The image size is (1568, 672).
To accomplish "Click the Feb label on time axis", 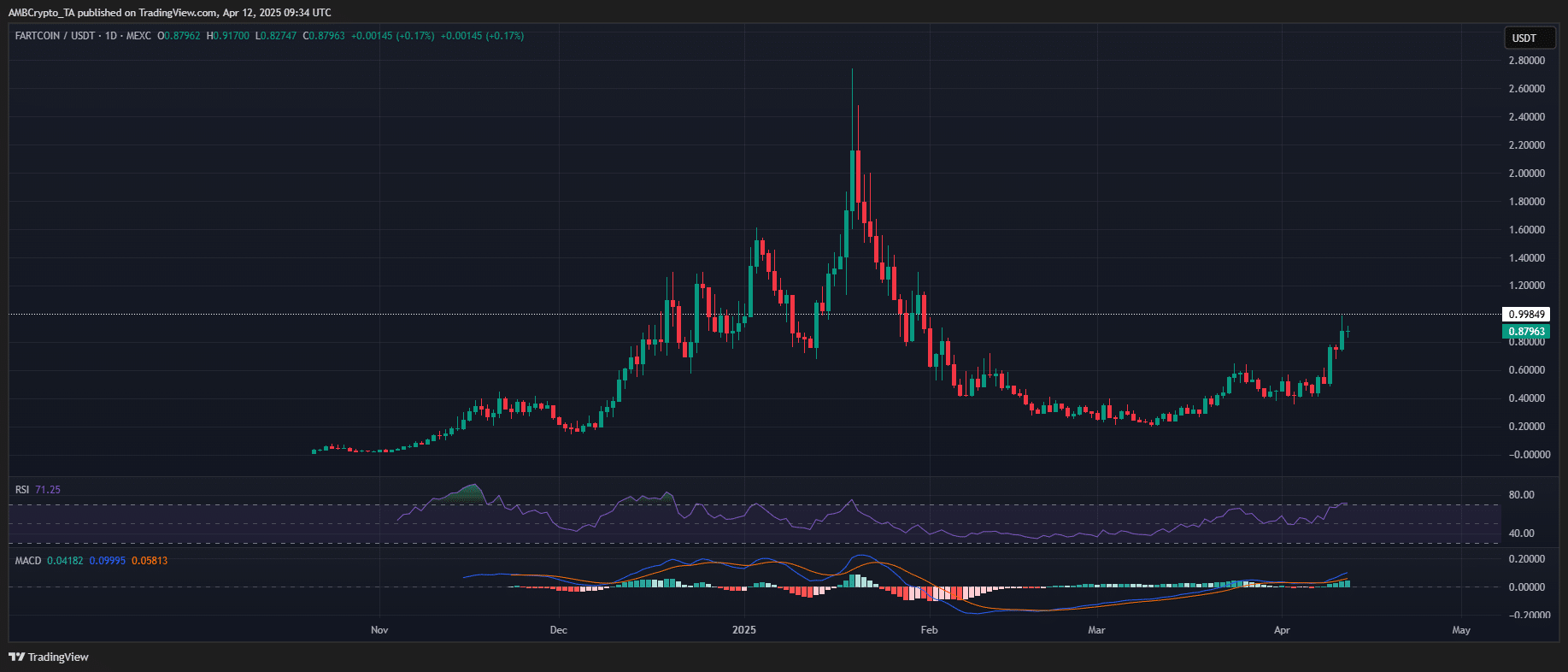I will pyautogui.click(x=929, y=630).
